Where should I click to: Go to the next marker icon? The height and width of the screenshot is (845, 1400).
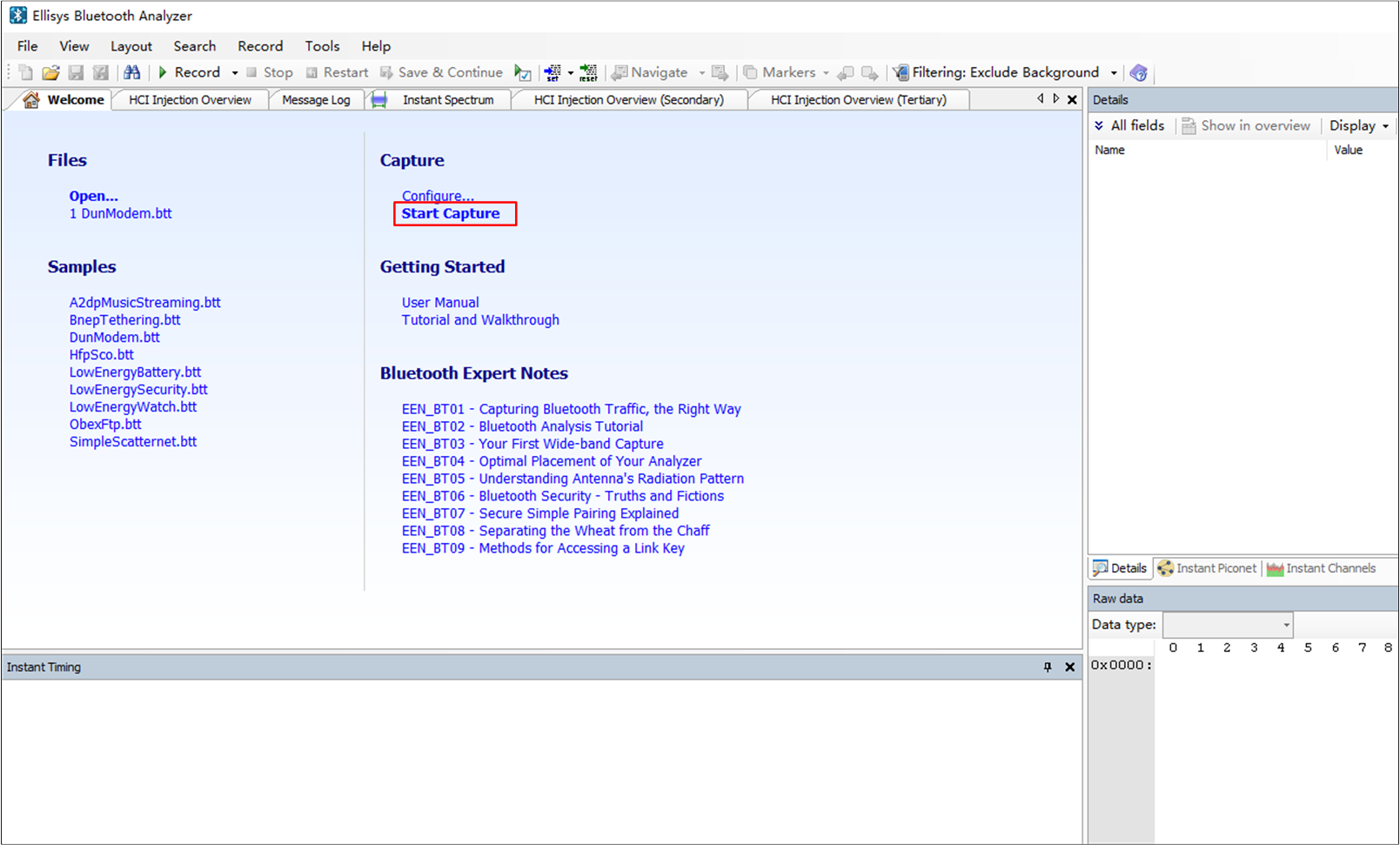[869, 73]
